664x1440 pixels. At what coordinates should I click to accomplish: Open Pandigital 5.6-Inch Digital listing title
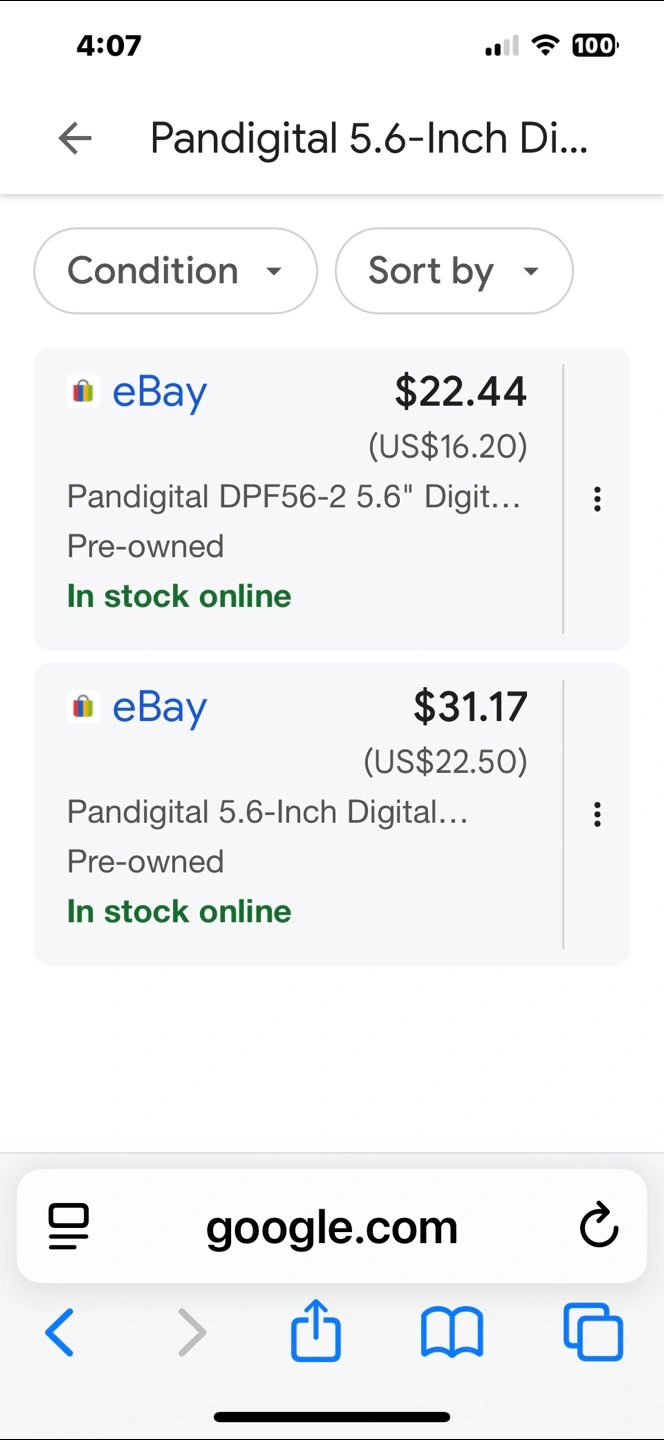coord(267,811)
